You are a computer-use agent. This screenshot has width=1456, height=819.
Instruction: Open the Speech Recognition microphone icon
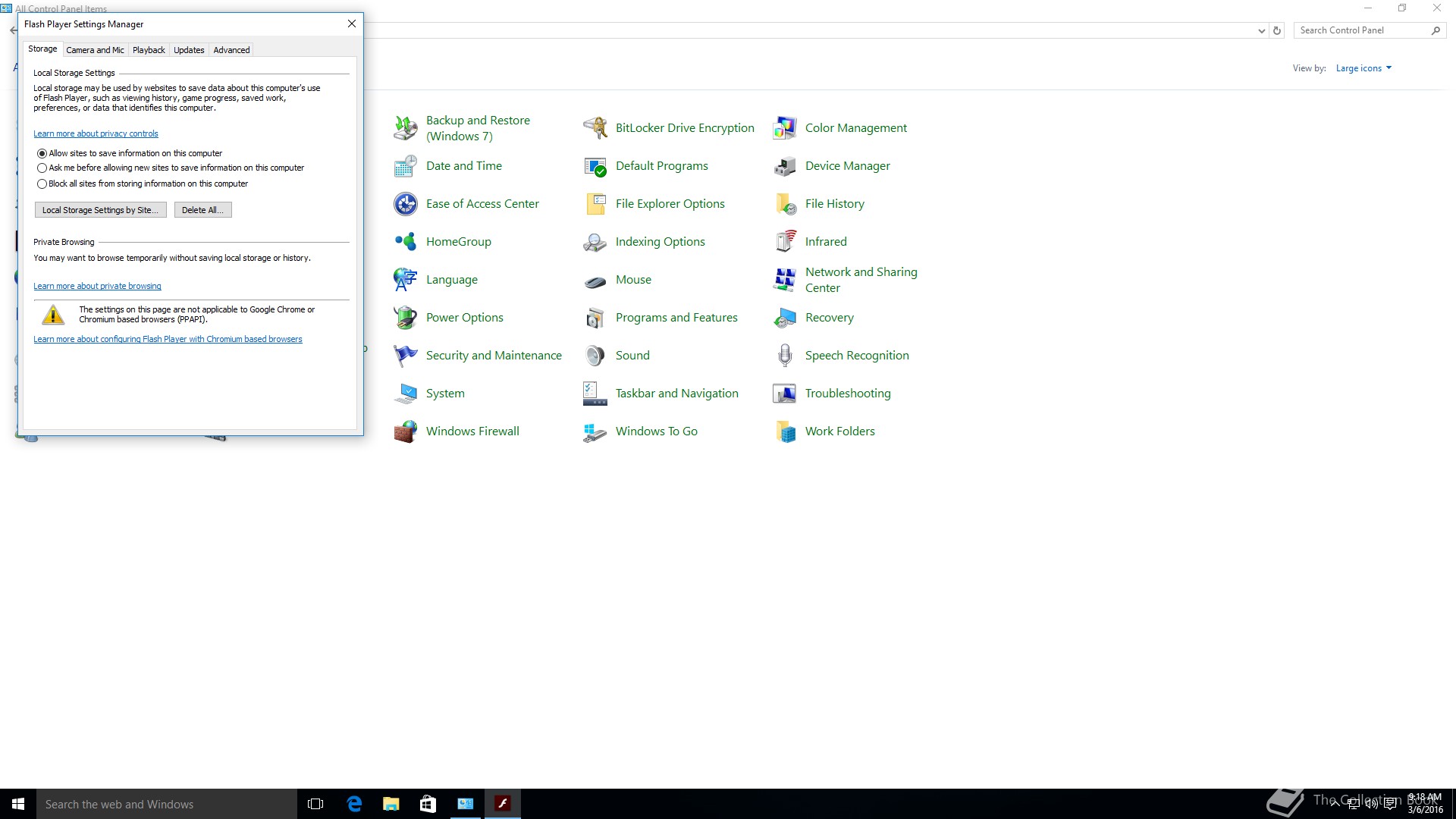(x=785, y=356)
